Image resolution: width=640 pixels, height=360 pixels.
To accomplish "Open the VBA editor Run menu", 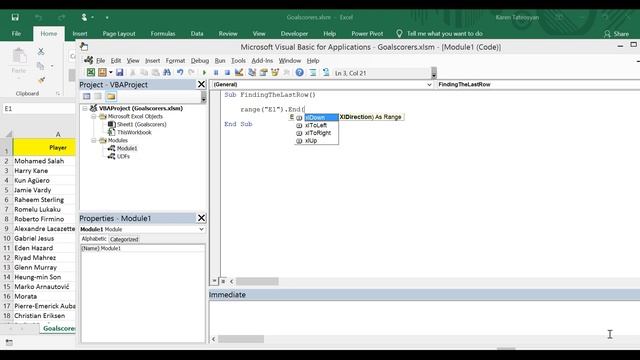I will [220, 60].
